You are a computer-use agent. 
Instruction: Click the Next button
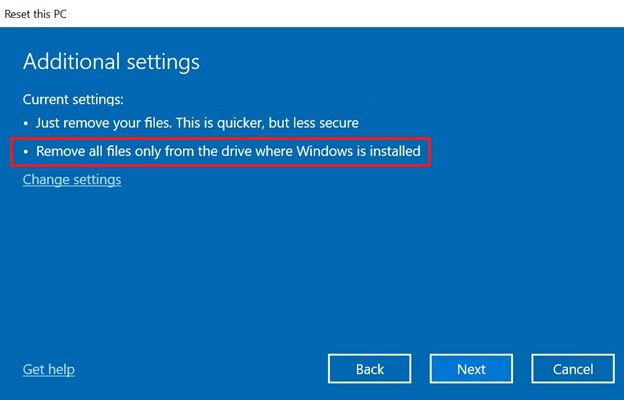pyautogui.click(x=471, y=369)
